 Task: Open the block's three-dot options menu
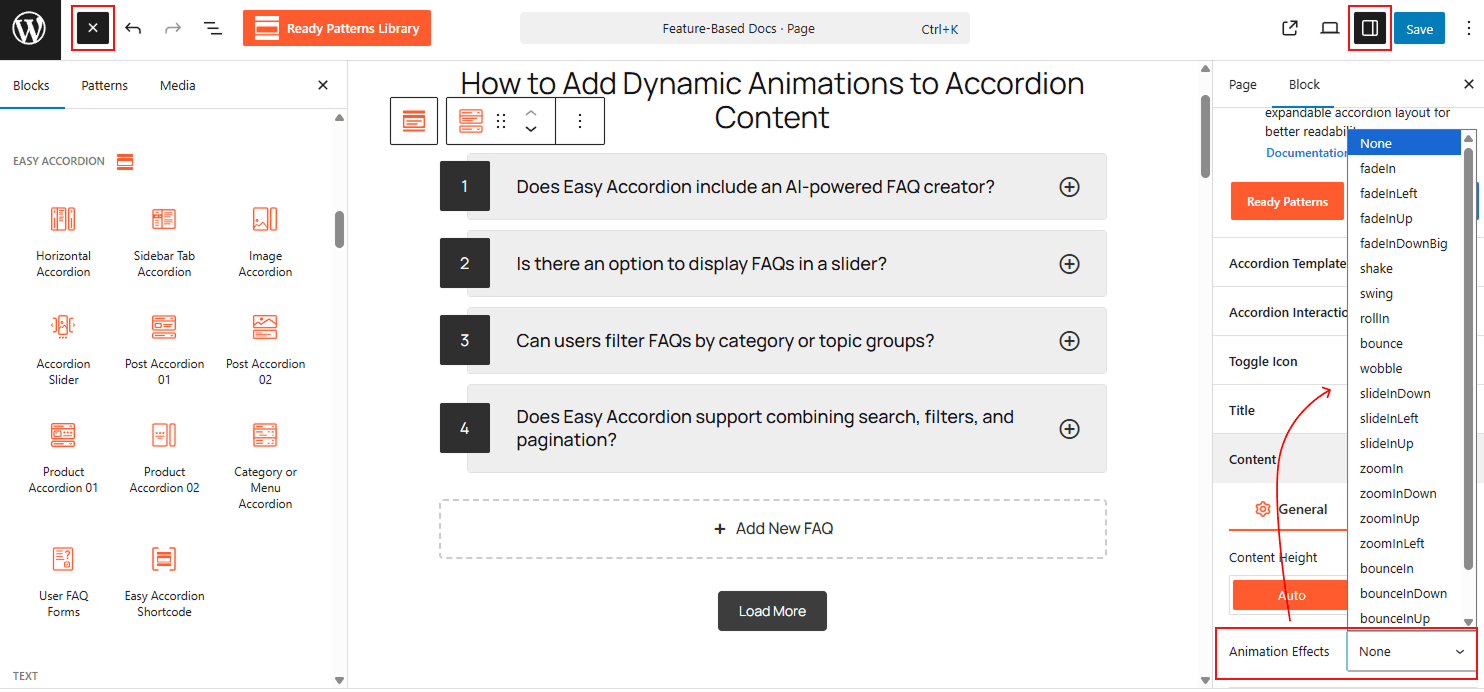point(580,120)
